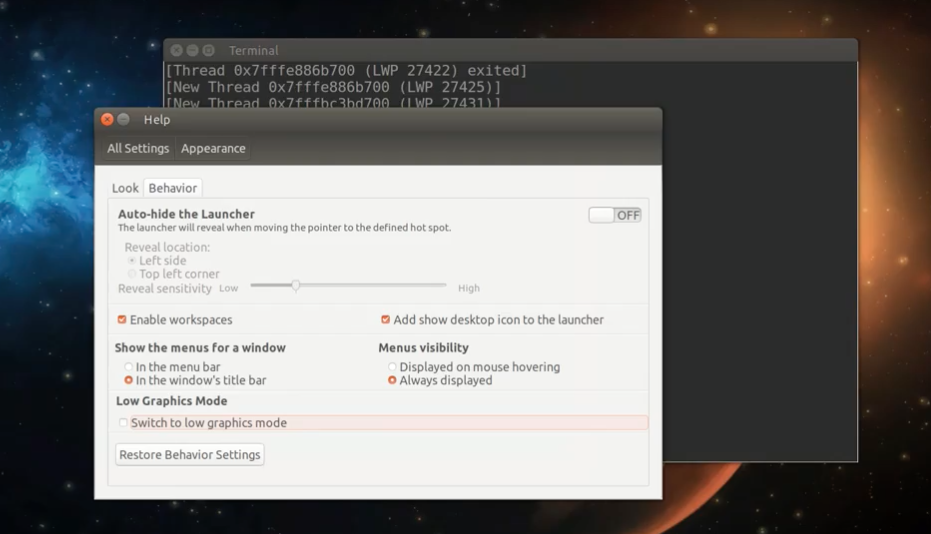The width and height of the screenshot is (931, 534).
Task: Minimize the Terminal window
Action: [193, 51]
